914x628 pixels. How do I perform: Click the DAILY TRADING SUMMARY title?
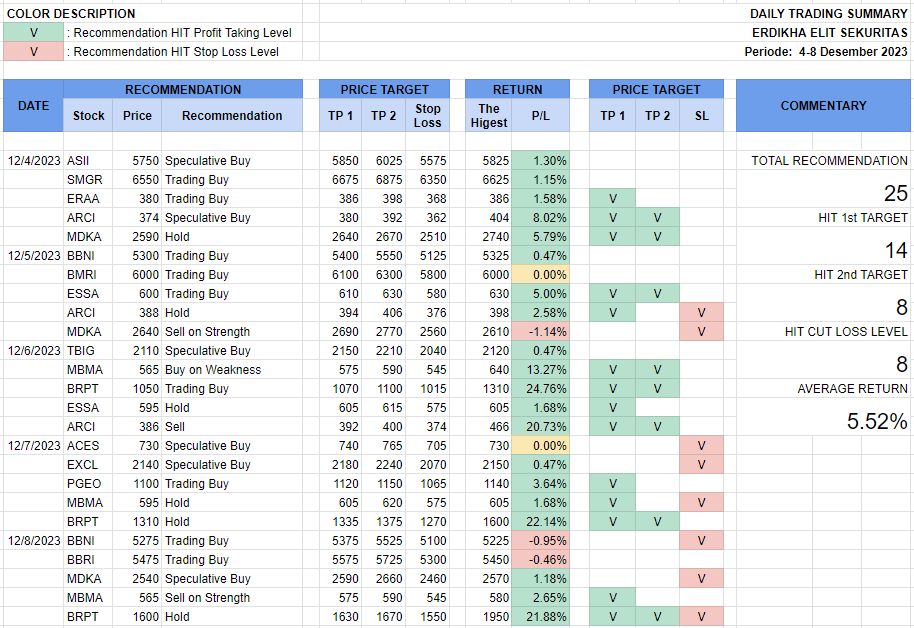point(829,14)
